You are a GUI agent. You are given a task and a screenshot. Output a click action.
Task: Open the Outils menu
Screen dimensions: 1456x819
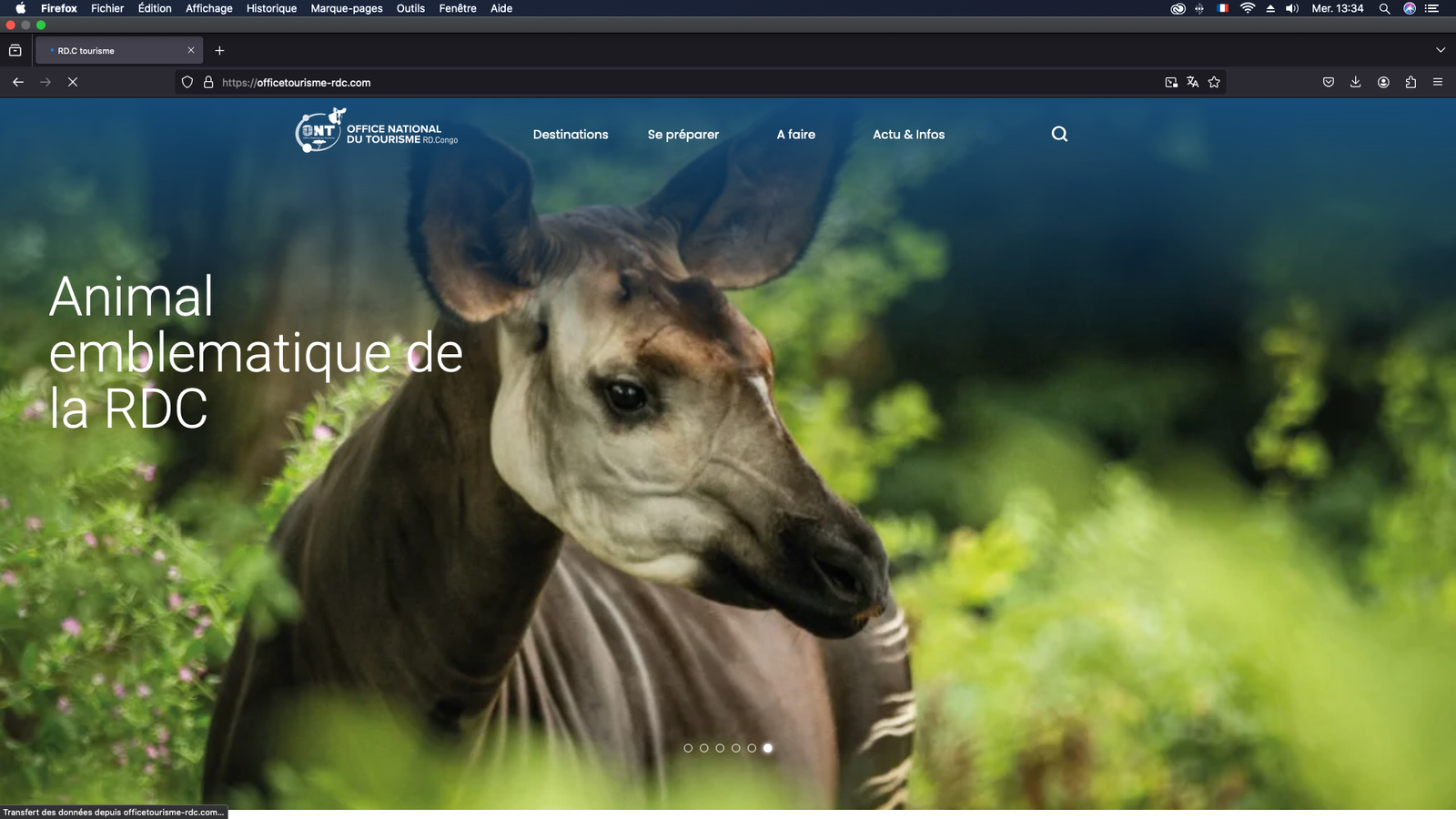(x=410, y=8)
